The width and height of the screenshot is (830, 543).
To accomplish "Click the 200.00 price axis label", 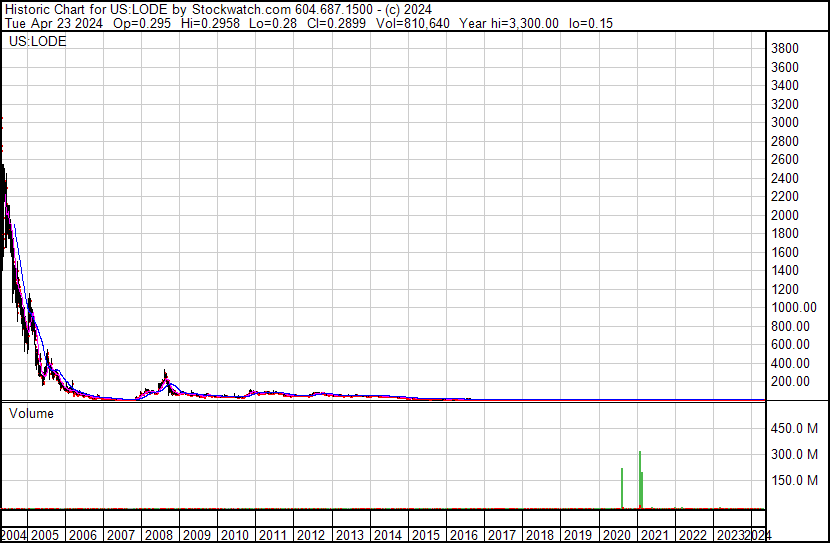I will pos(790,381).
